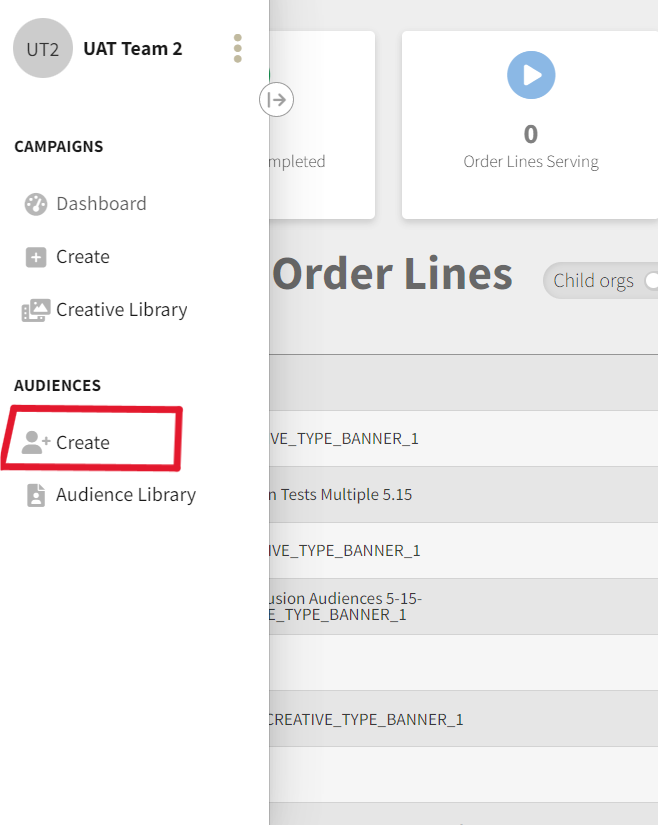Click the UAT Team 2 organization name
This screenshot has height=825, width=658.
point(133,48)
